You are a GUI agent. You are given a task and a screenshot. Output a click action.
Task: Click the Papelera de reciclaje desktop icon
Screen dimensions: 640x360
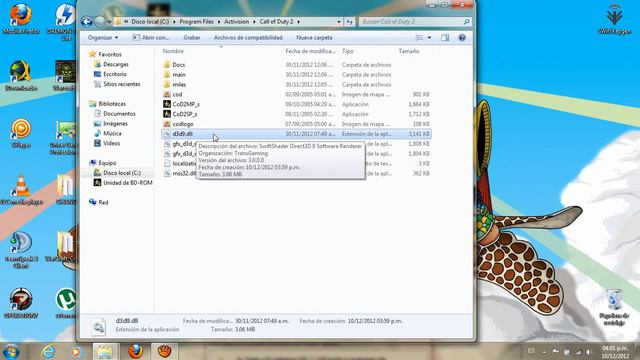coord(614,307)
